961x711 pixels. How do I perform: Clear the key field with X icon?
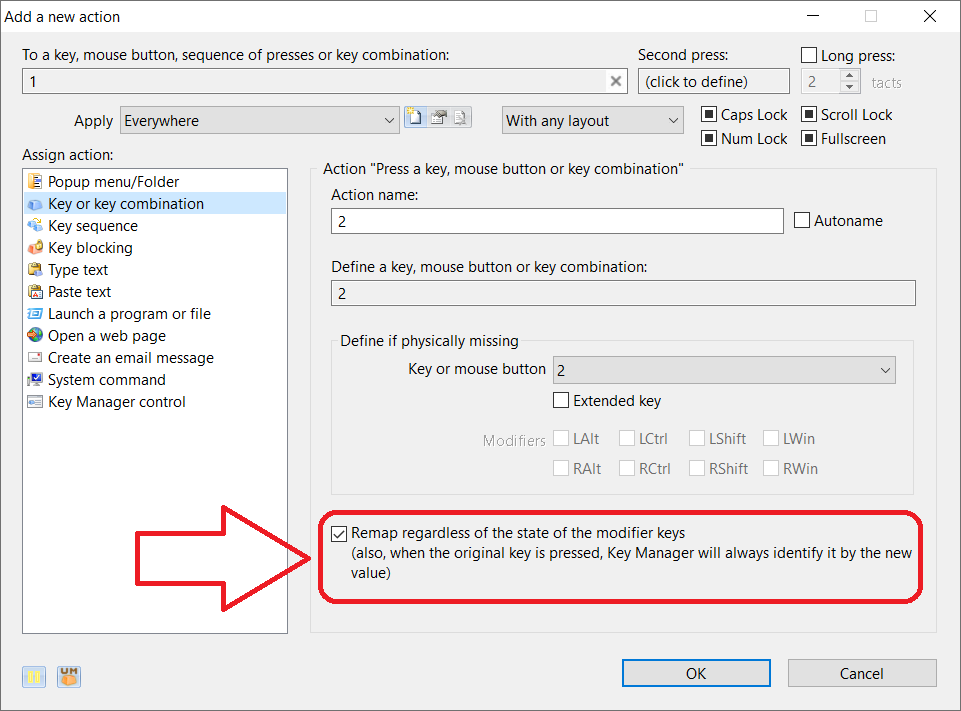coord(616,81)
